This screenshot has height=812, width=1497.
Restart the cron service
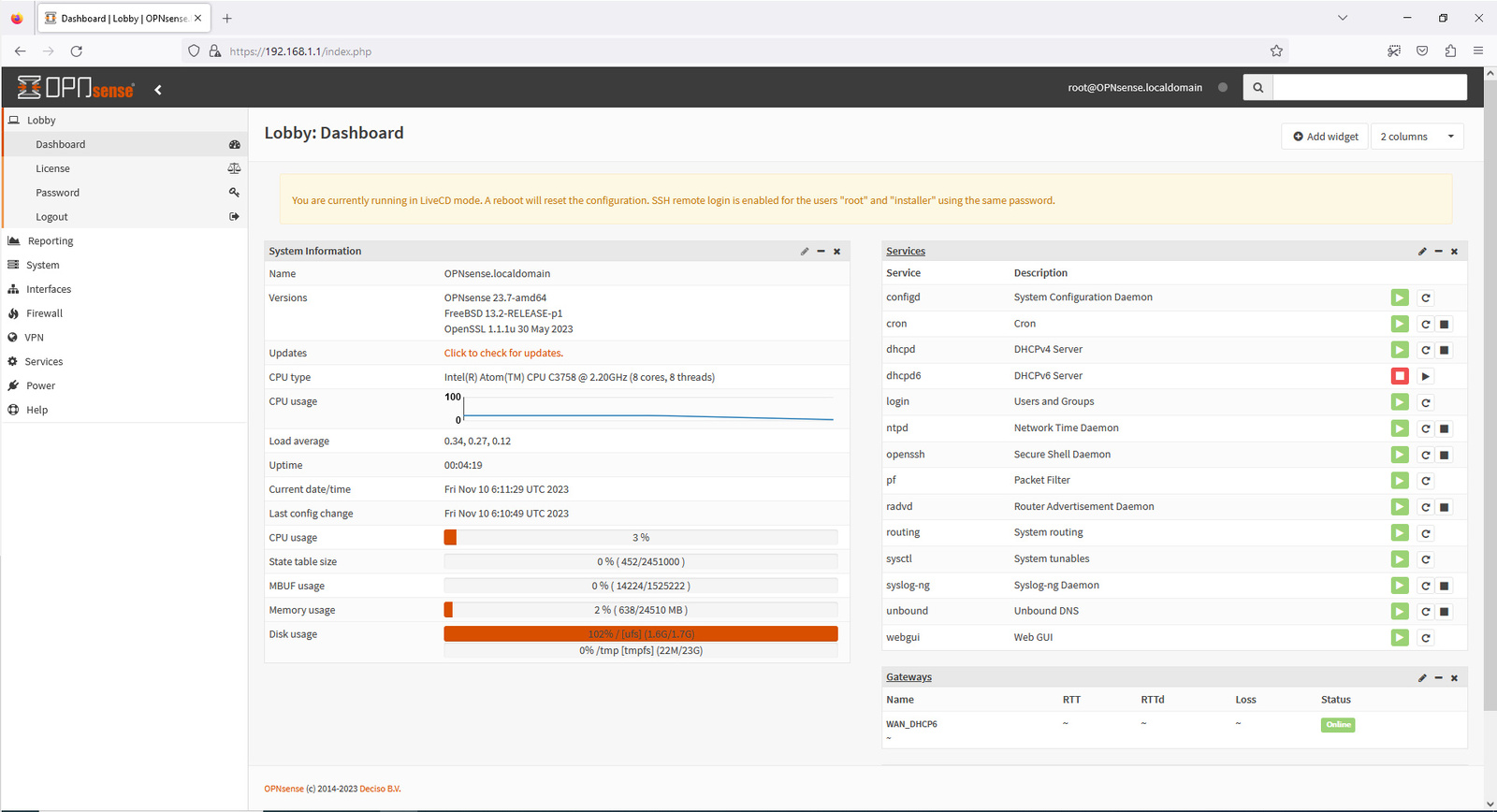pyautogui.click(x=1426, y=324)
